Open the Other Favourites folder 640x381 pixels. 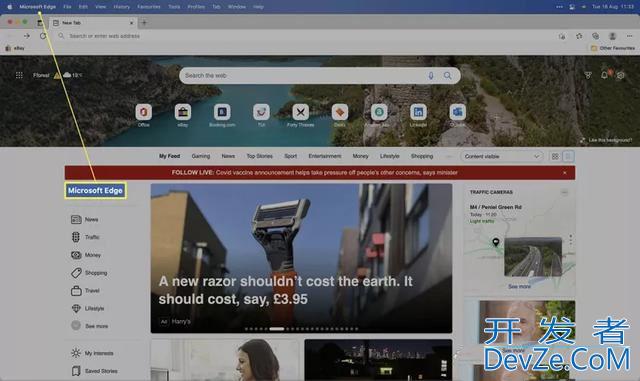click(613, 48)
